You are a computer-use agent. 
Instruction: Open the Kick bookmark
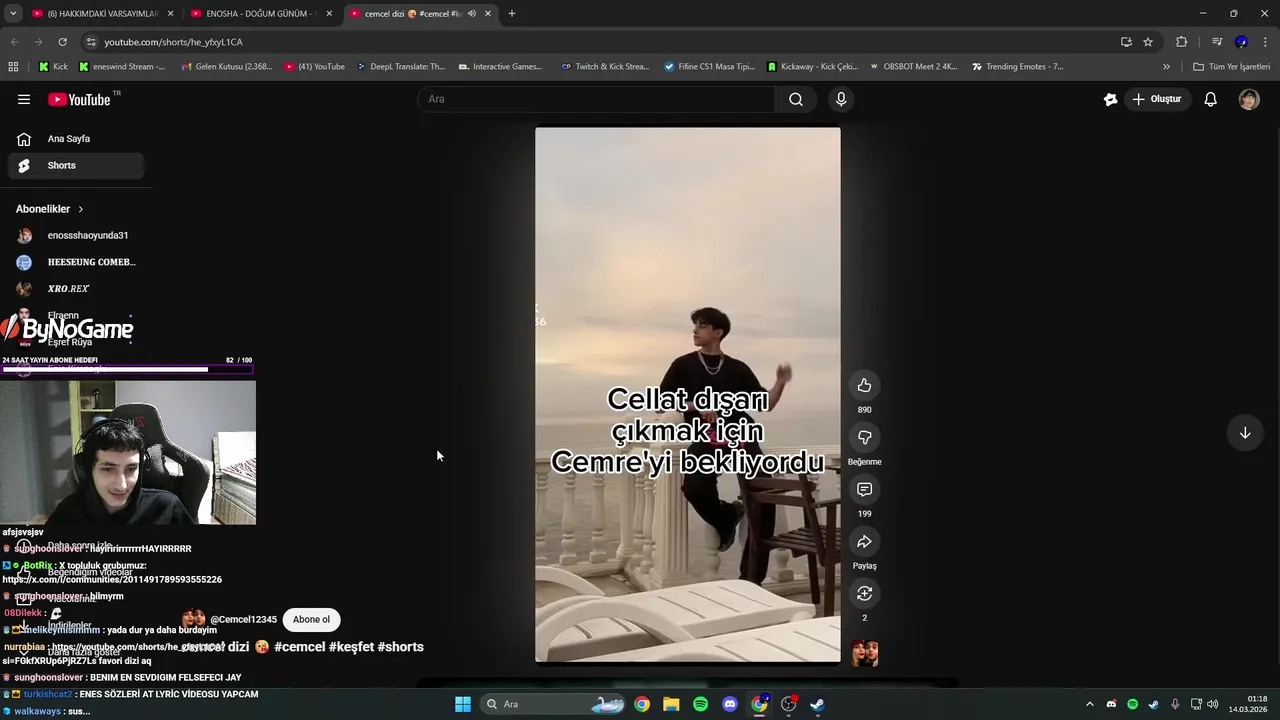pyautogui.click(x=53, y=67)
